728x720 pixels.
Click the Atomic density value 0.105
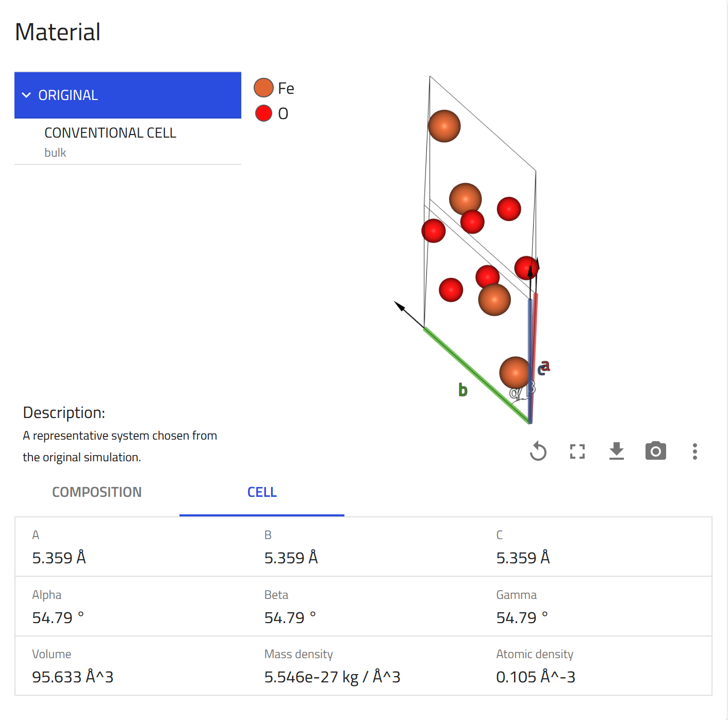point(535,677)
